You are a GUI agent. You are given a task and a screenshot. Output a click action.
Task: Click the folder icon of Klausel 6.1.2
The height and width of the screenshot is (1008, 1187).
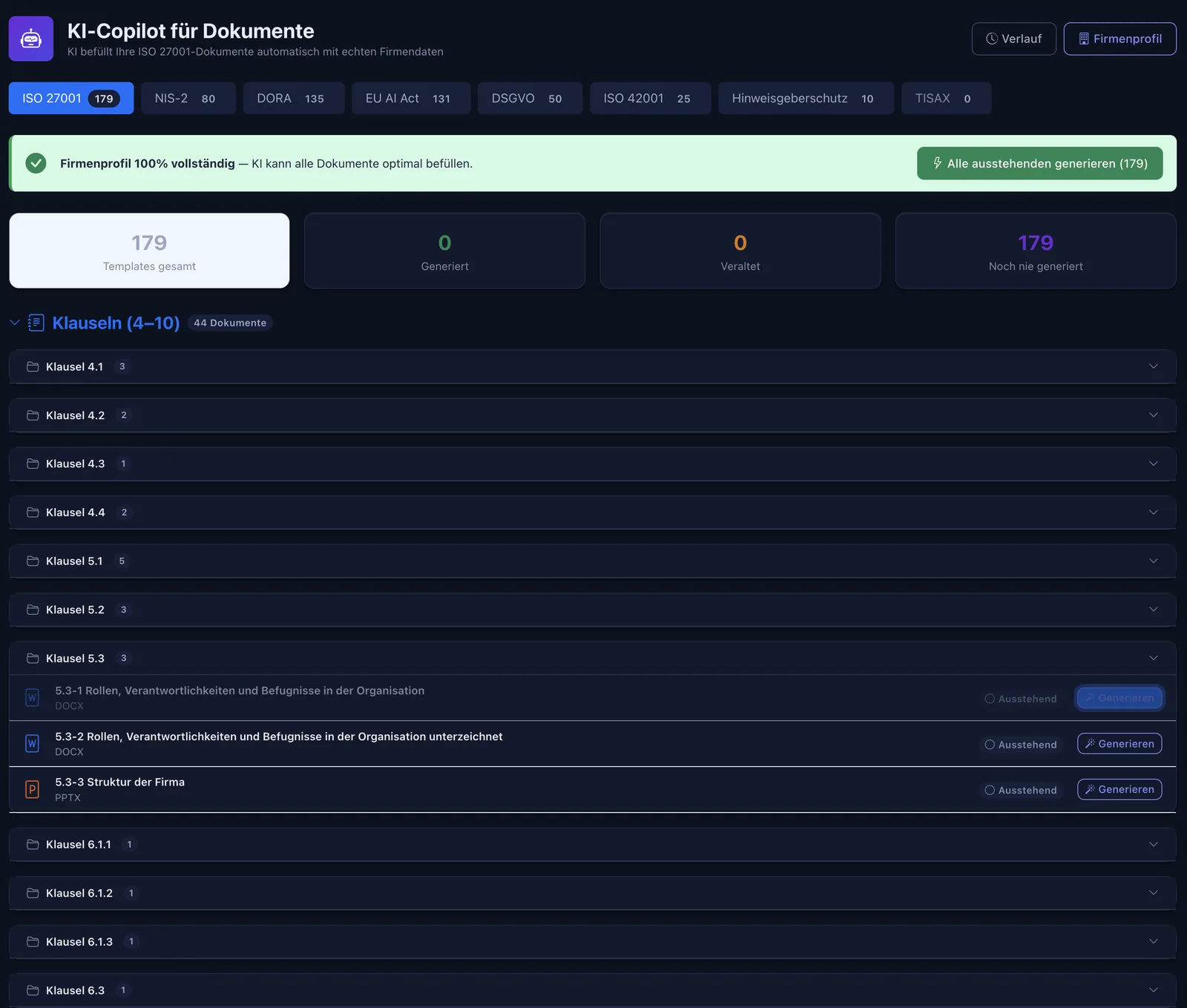pos(33,893)
